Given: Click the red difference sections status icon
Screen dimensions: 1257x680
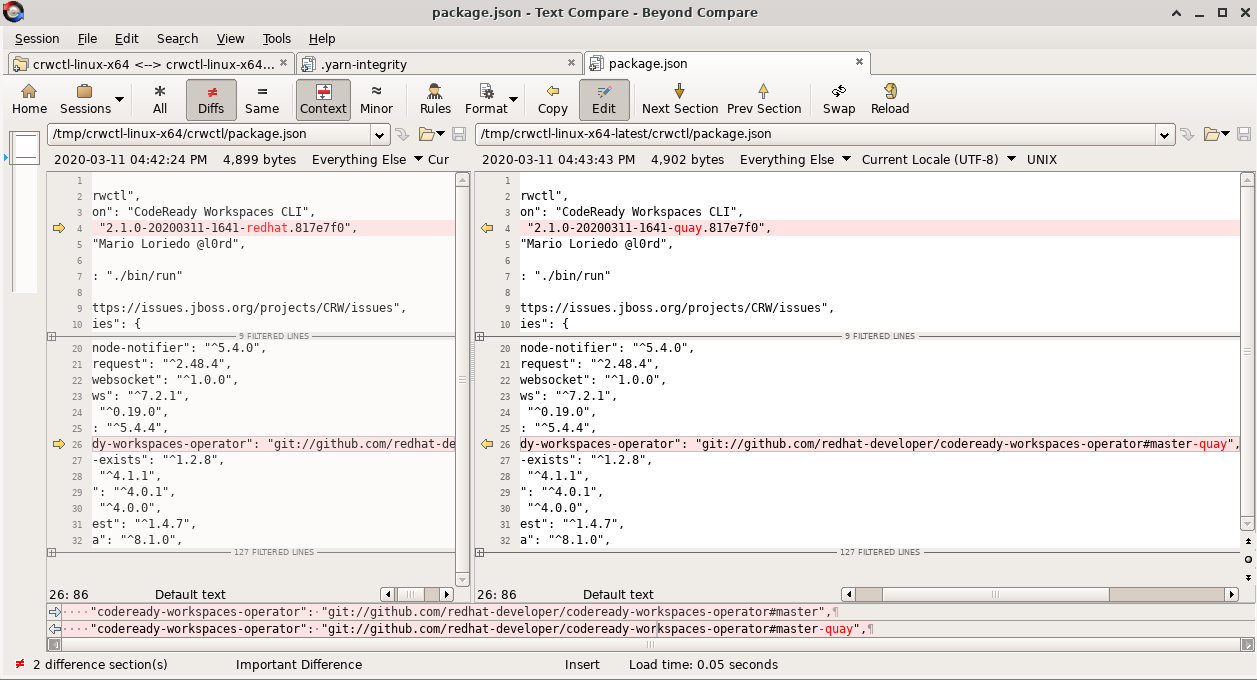Looking at the screenshot, I should point(19,665).
